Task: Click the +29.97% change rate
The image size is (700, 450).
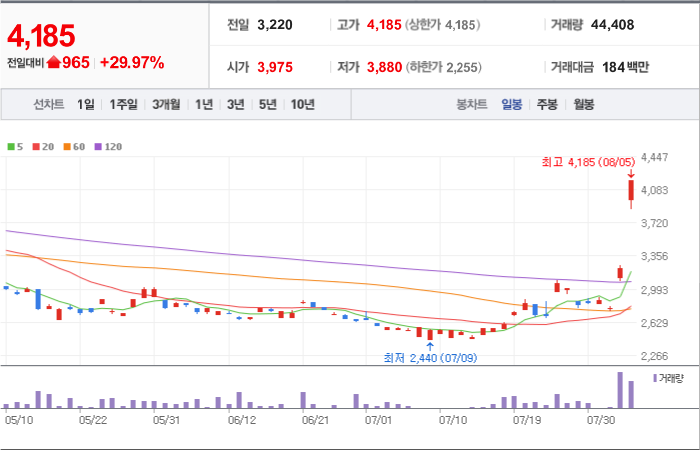Action: (132, 62)
